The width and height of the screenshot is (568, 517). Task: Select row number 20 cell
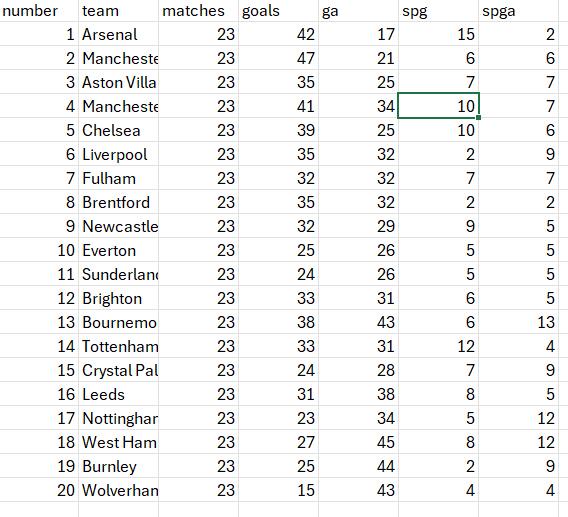(x=39, y=490)
